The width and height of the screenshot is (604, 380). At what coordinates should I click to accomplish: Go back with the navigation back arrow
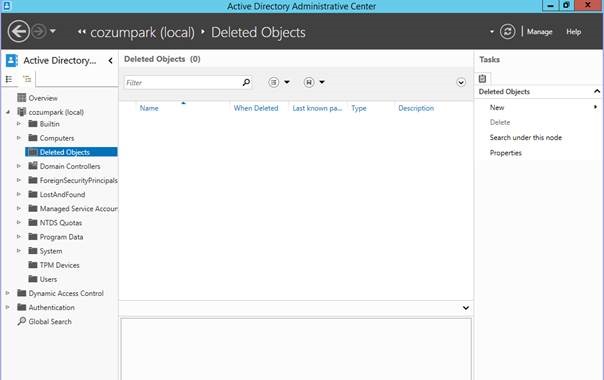(18, 31)
